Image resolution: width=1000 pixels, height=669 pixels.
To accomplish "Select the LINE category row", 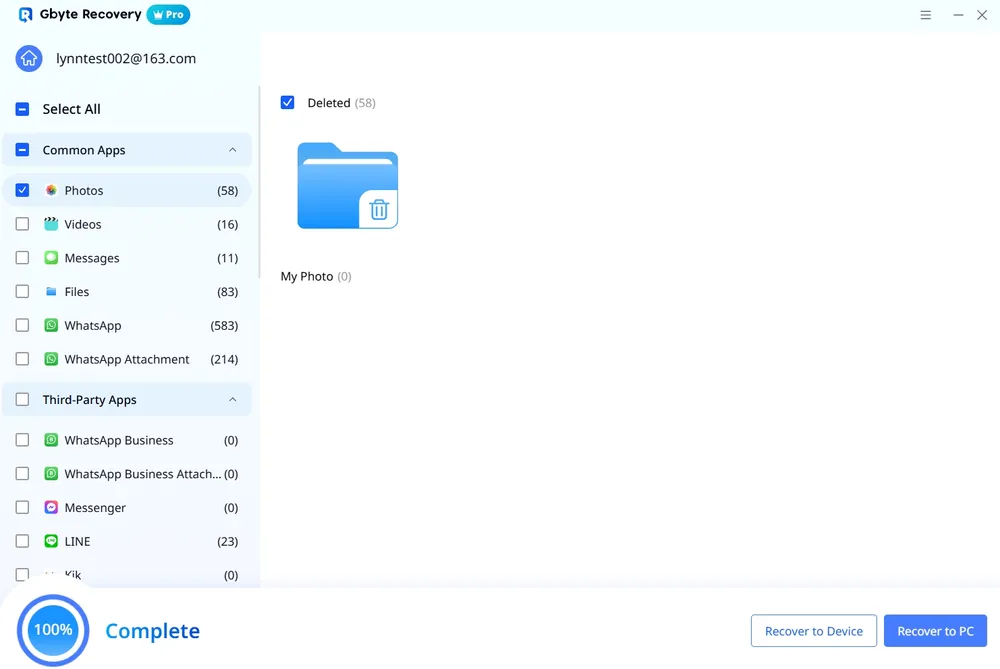I will (127, 541).
